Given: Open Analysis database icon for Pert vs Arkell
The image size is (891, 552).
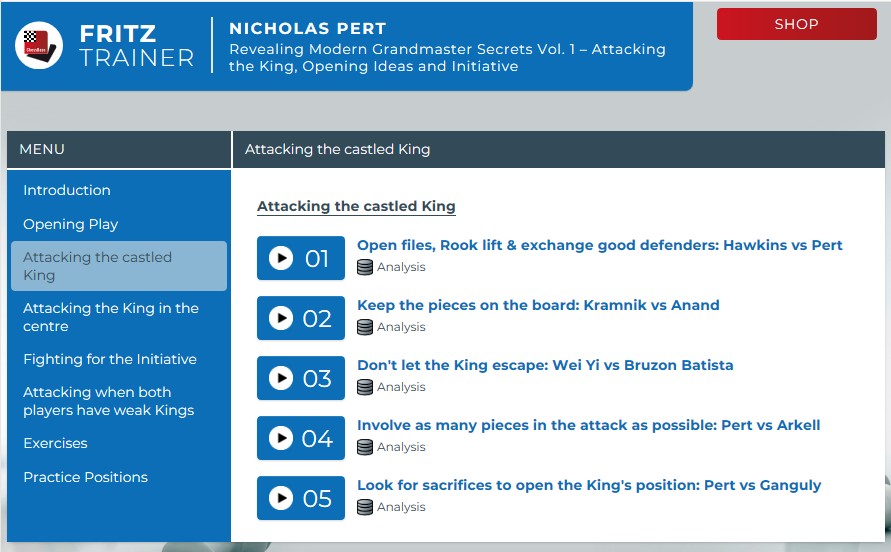Looking at the screenshot, I should 365,447.
